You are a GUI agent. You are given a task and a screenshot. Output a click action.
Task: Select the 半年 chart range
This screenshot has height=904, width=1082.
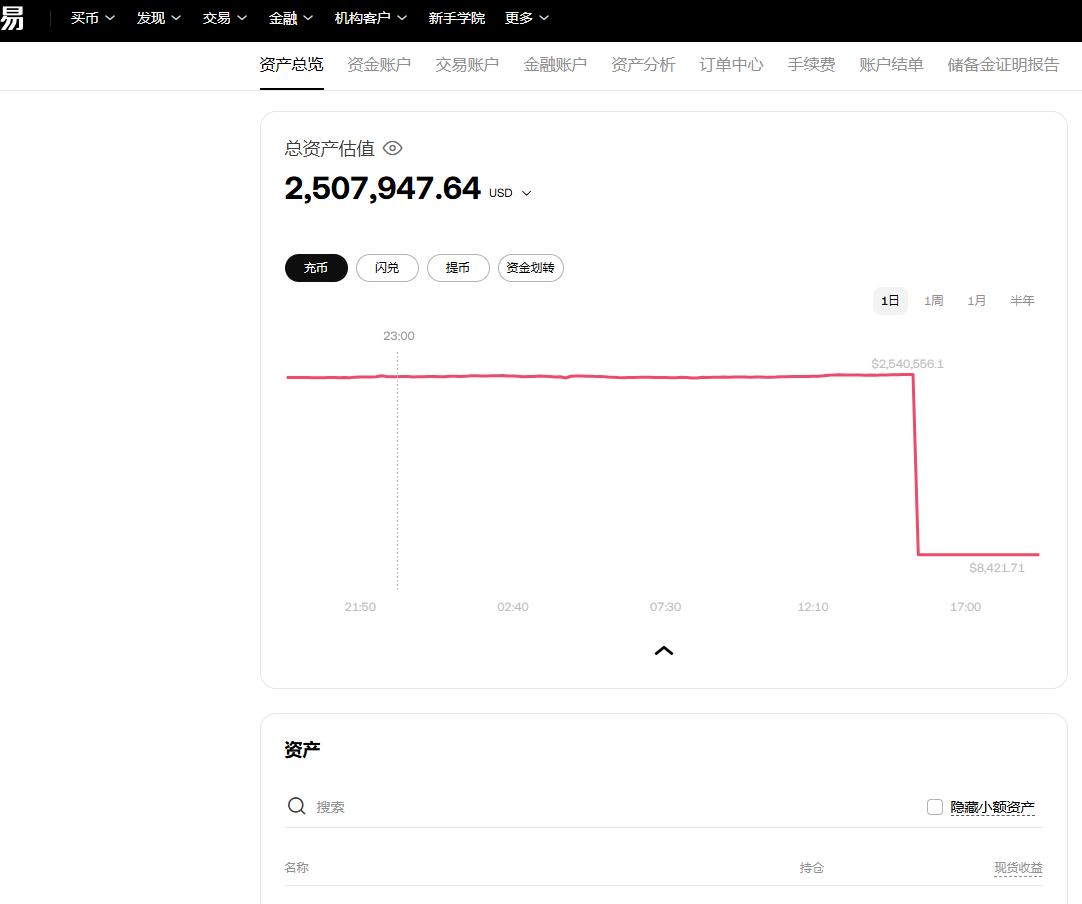(1022, 301)
